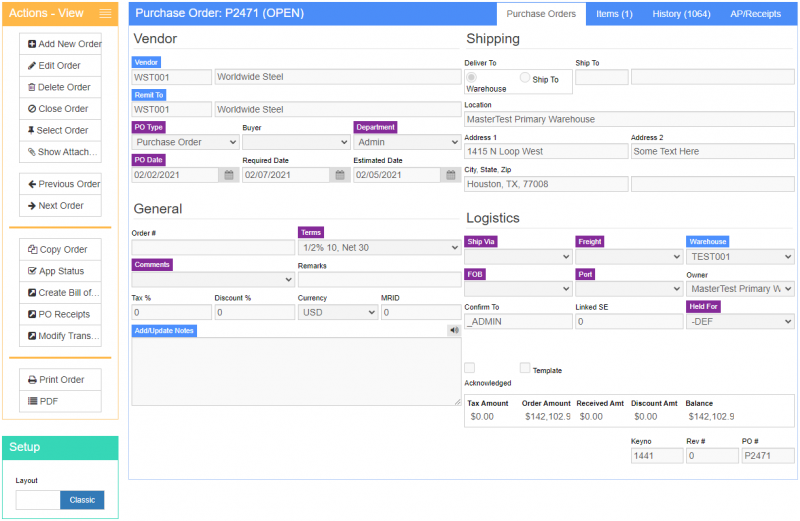The height and width of the screenshot is (521, 800).
Task: Select the Warehouse radio button
Action: [471, 77]
